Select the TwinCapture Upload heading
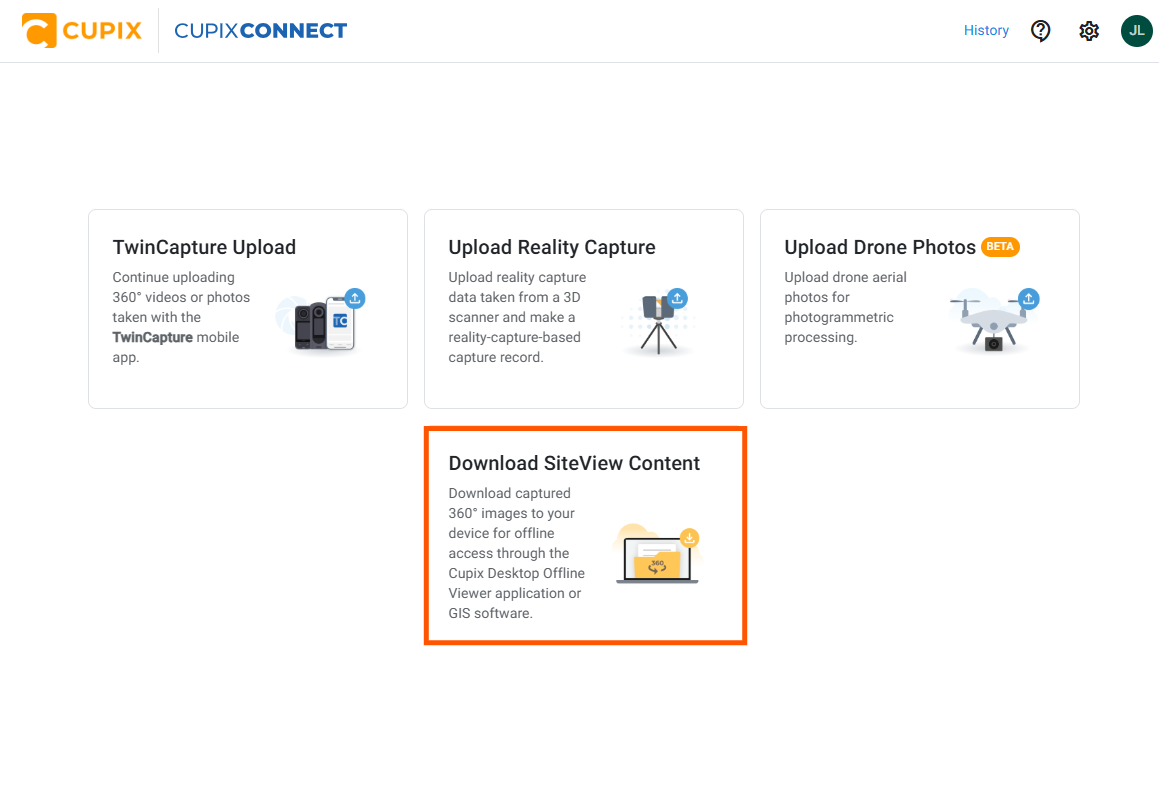The image size is (1159, 786). point(204,247)
